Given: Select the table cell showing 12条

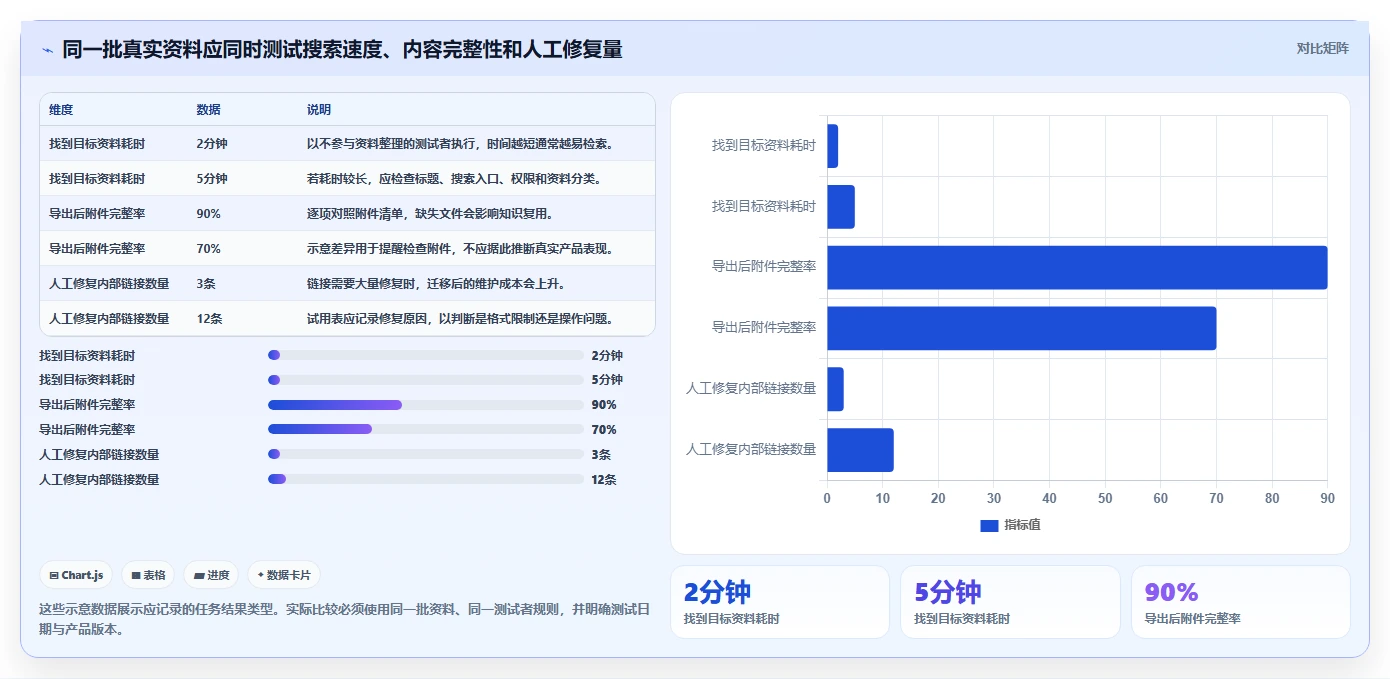Looking at the screenshot, I should coord(210,319).
